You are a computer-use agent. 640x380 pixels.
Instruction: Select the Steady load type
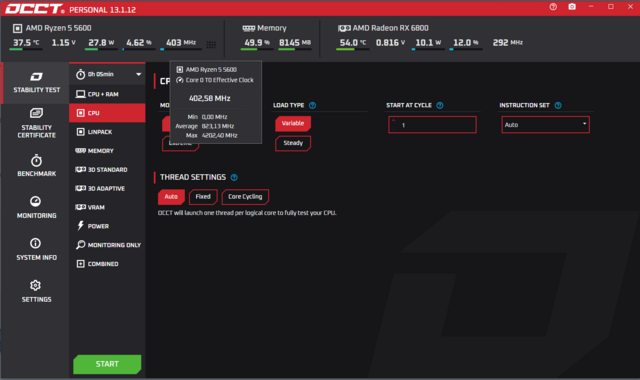click(293, 143)
